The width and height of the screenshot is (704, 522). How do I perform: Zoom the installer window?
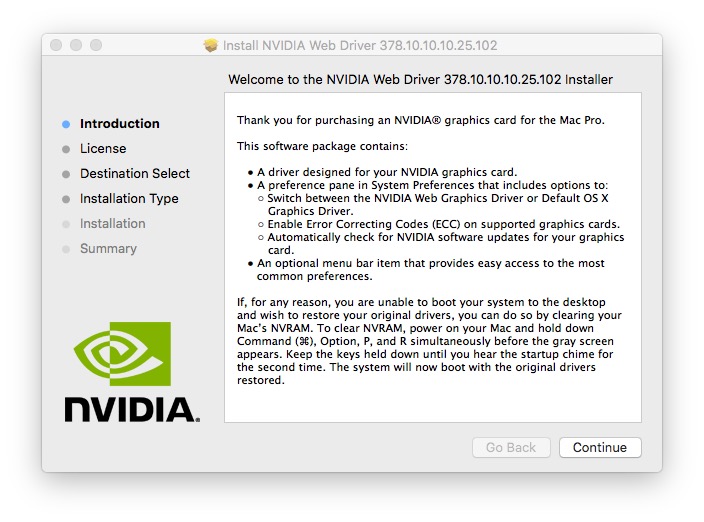coord(96,45)
